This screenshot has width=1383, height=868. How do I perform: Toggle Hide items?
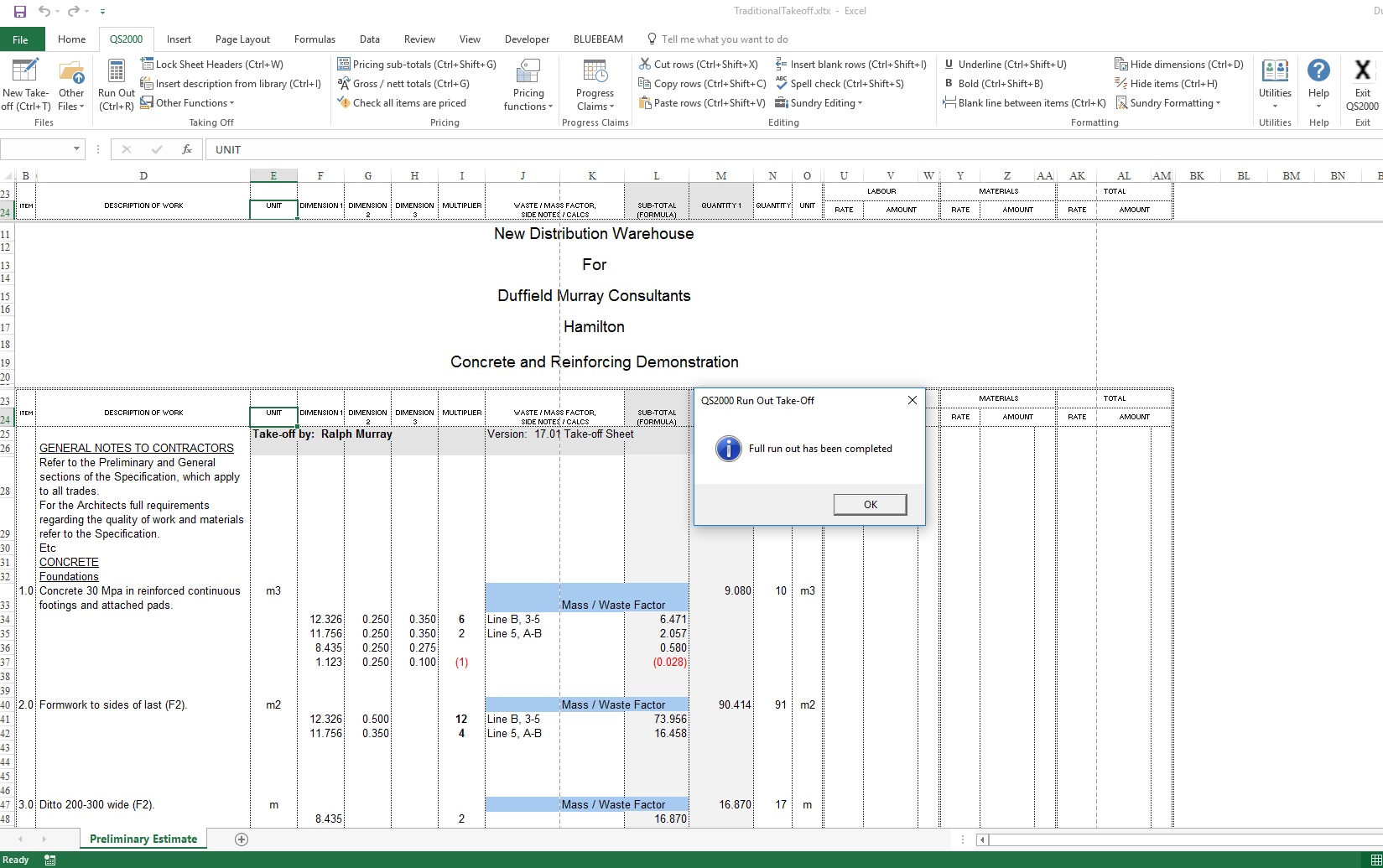(1166, 84)
